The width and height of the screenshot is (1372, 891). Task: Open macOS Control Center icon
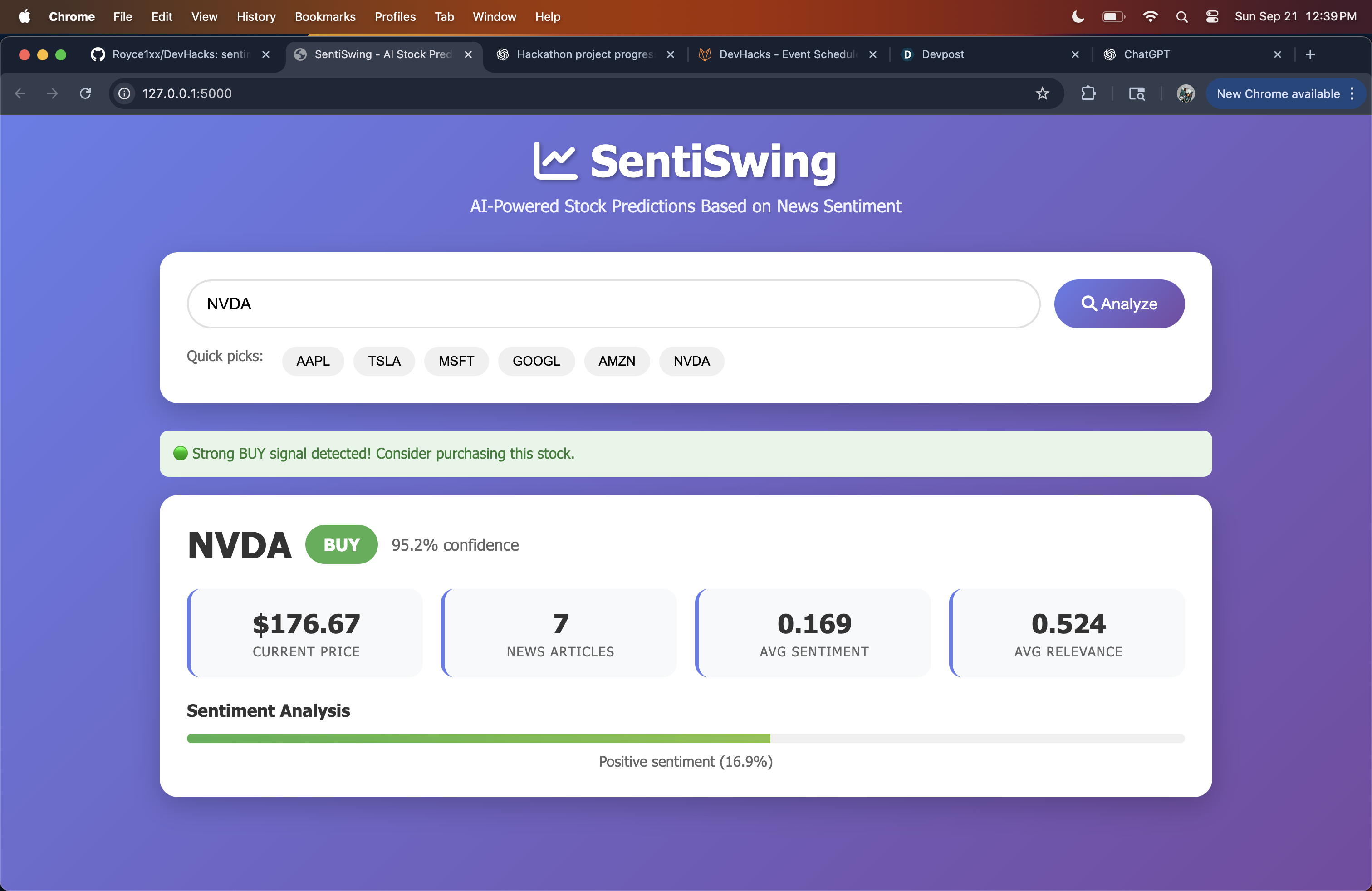click(1212, 17)
